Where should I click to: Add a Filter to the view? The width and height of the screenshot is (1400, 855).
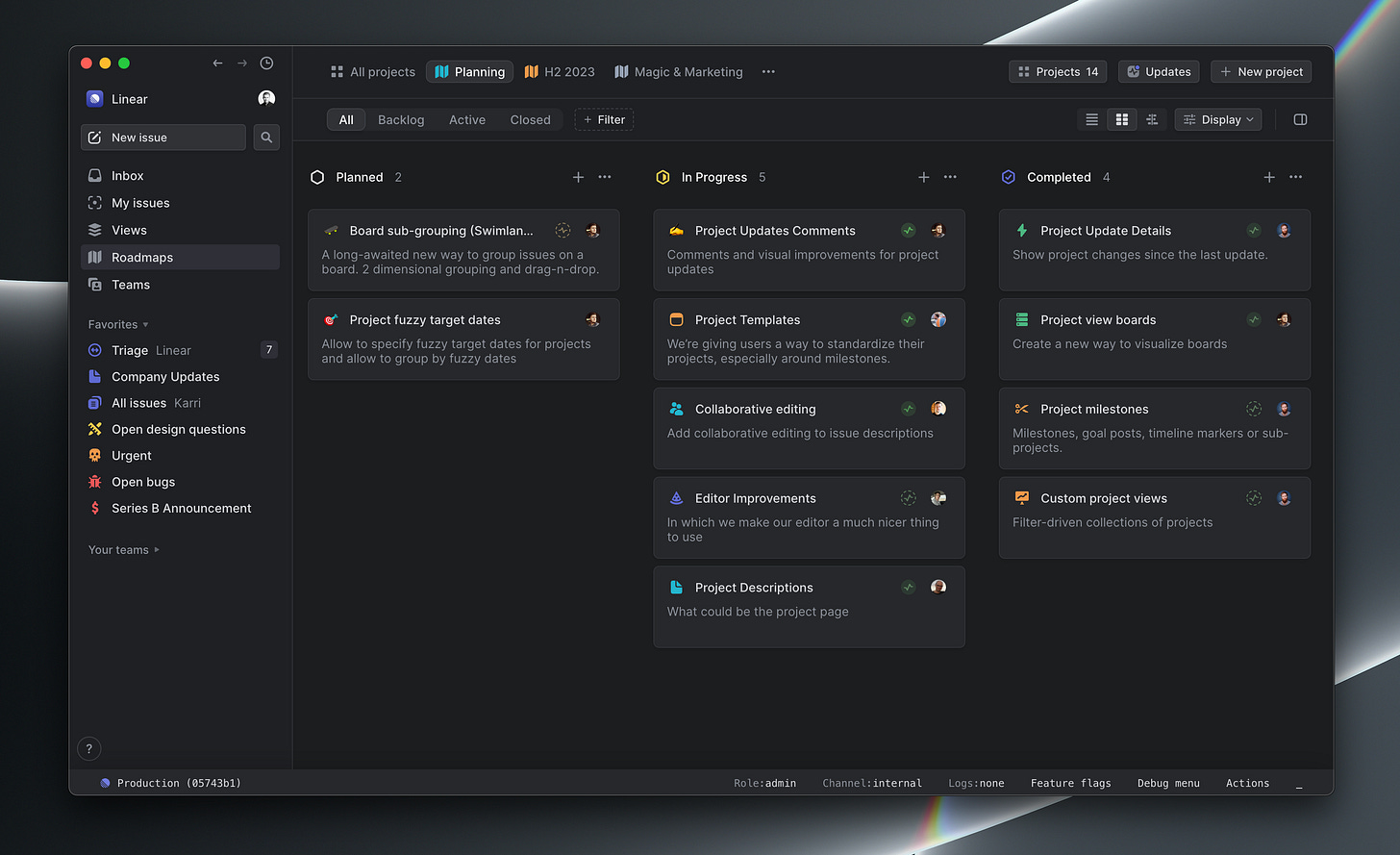(604, 120)
